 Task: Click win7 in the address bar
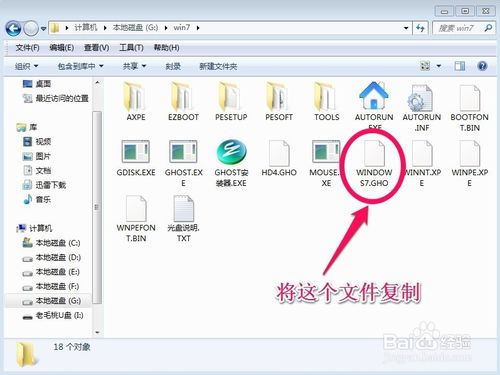pos(182,28)
